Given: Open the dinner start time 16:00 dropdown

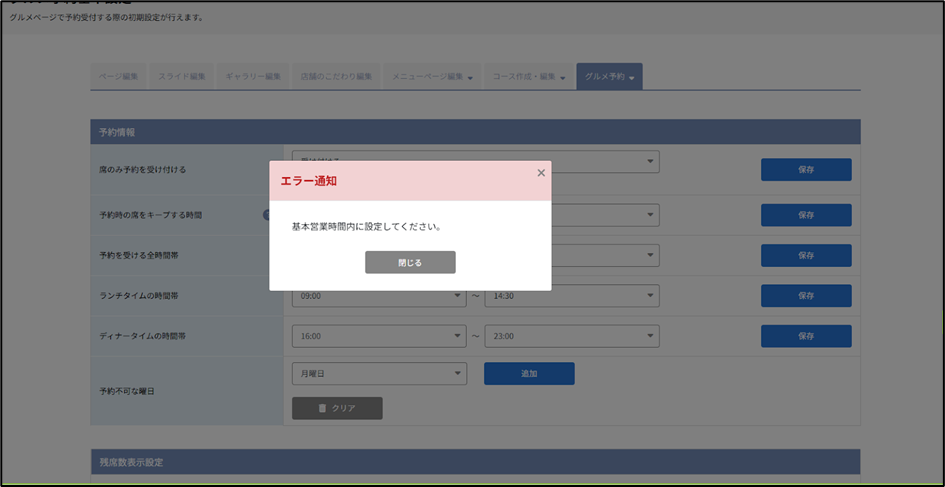Looking at the screenshot, I should click(x=379, y=336).
